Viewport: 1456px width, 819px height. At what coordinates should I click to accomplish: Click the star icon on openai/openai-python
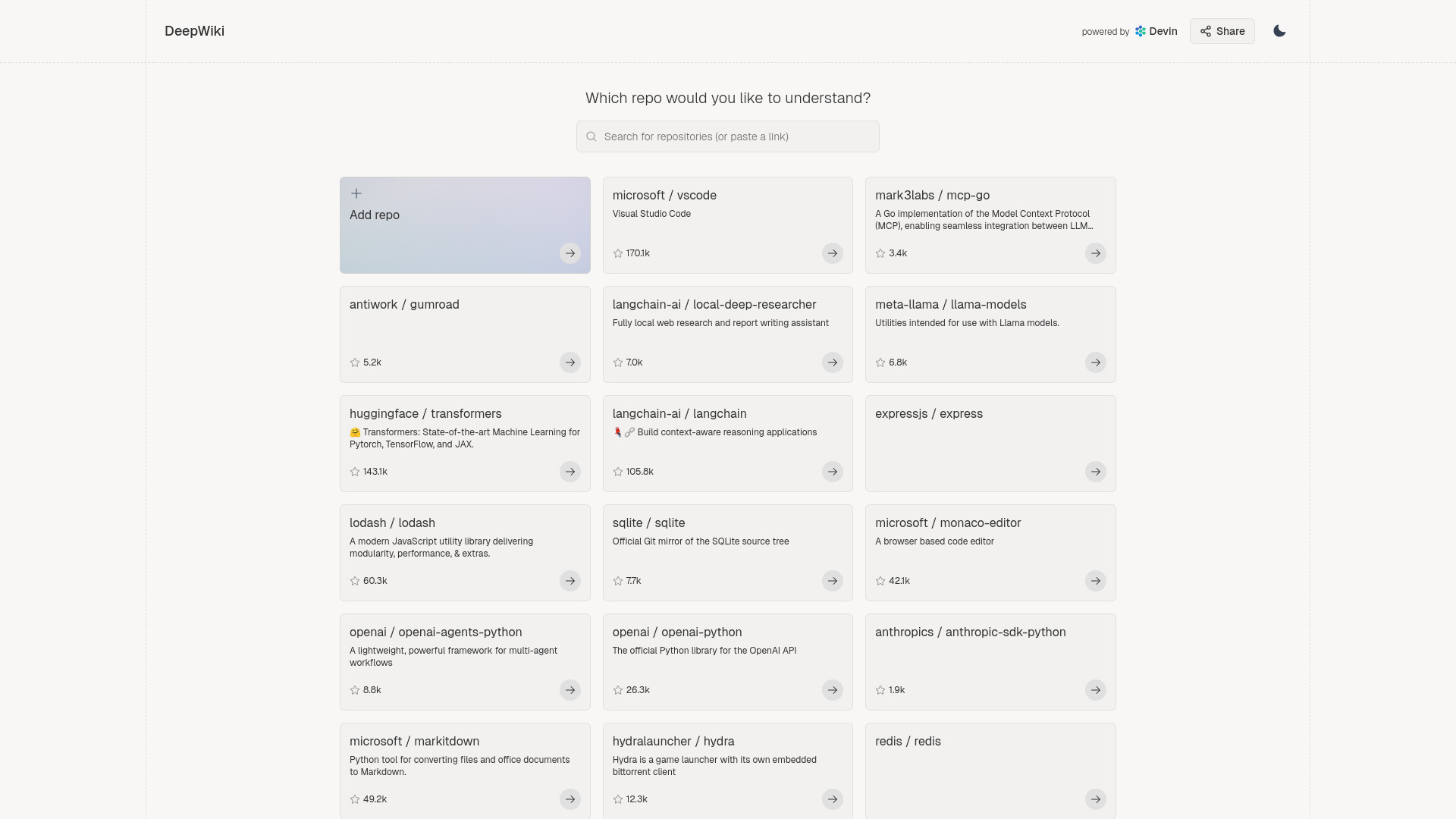[x=617, y=690]
